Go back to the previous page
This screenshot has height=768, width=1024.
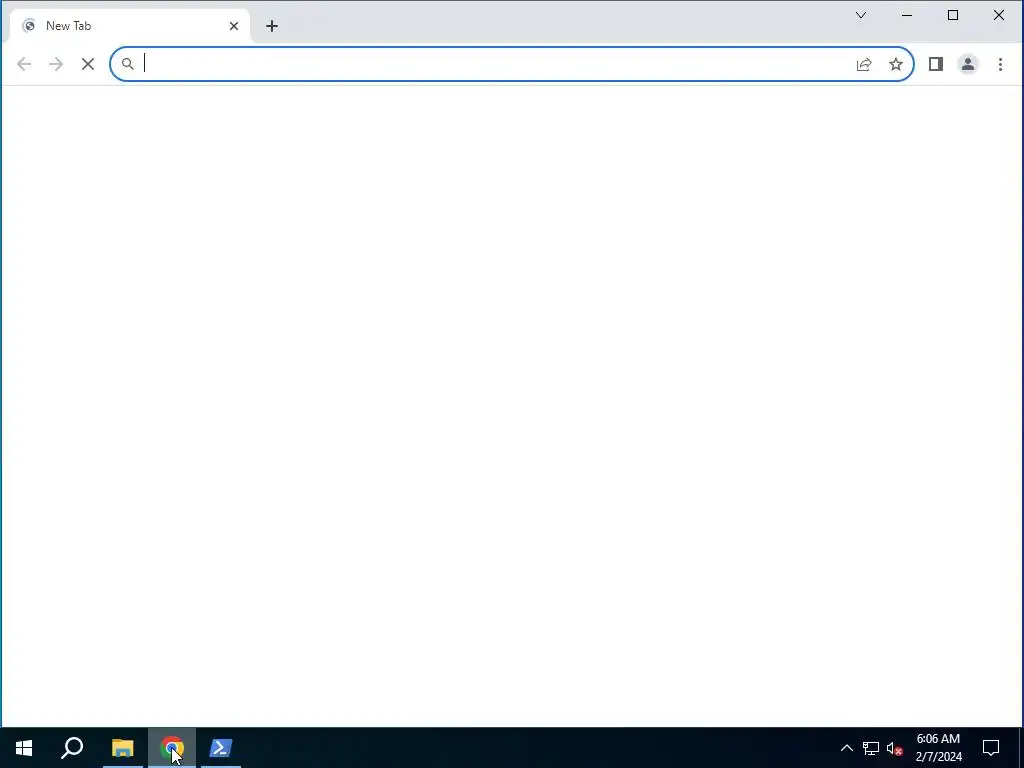24,64
